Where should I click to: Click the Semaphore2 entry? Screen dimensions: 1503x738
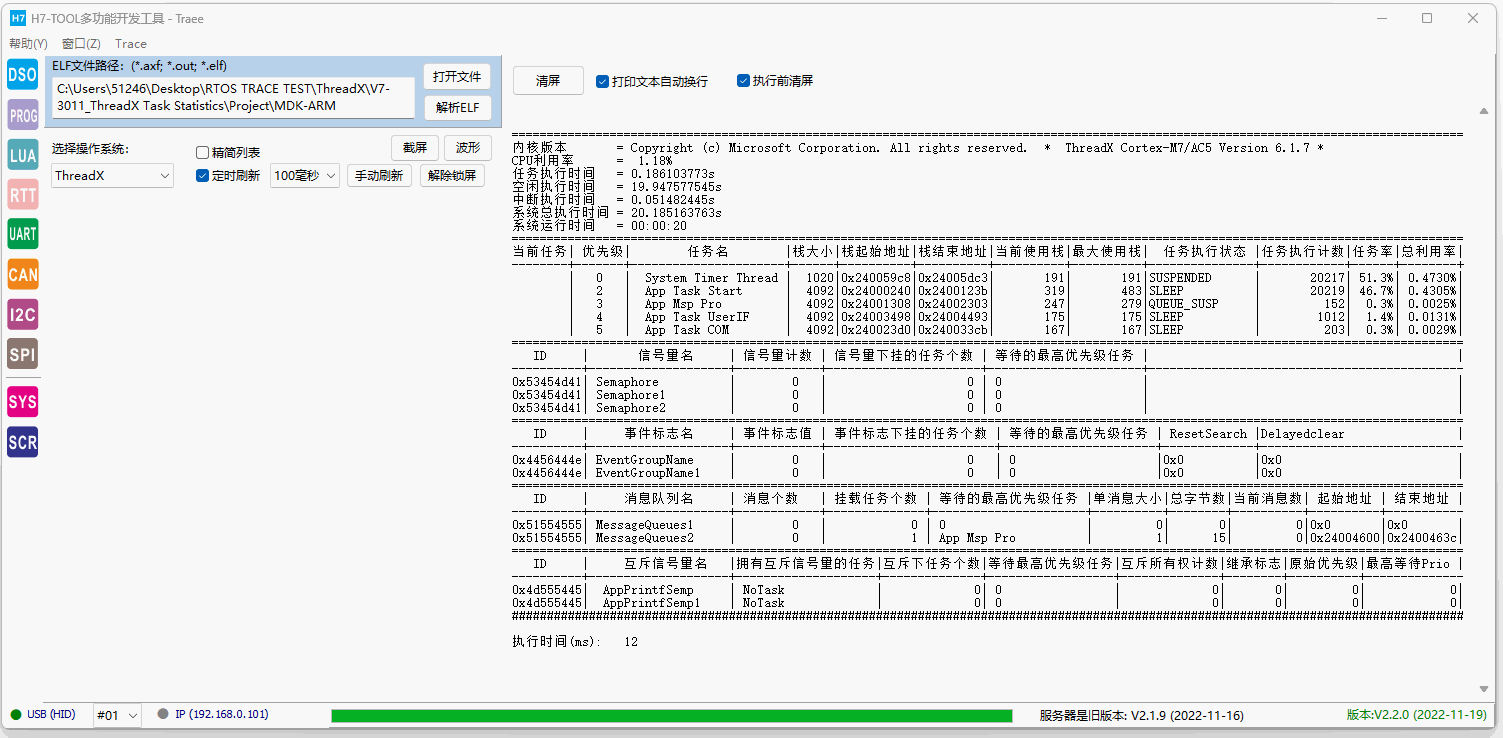click(630, 408)
